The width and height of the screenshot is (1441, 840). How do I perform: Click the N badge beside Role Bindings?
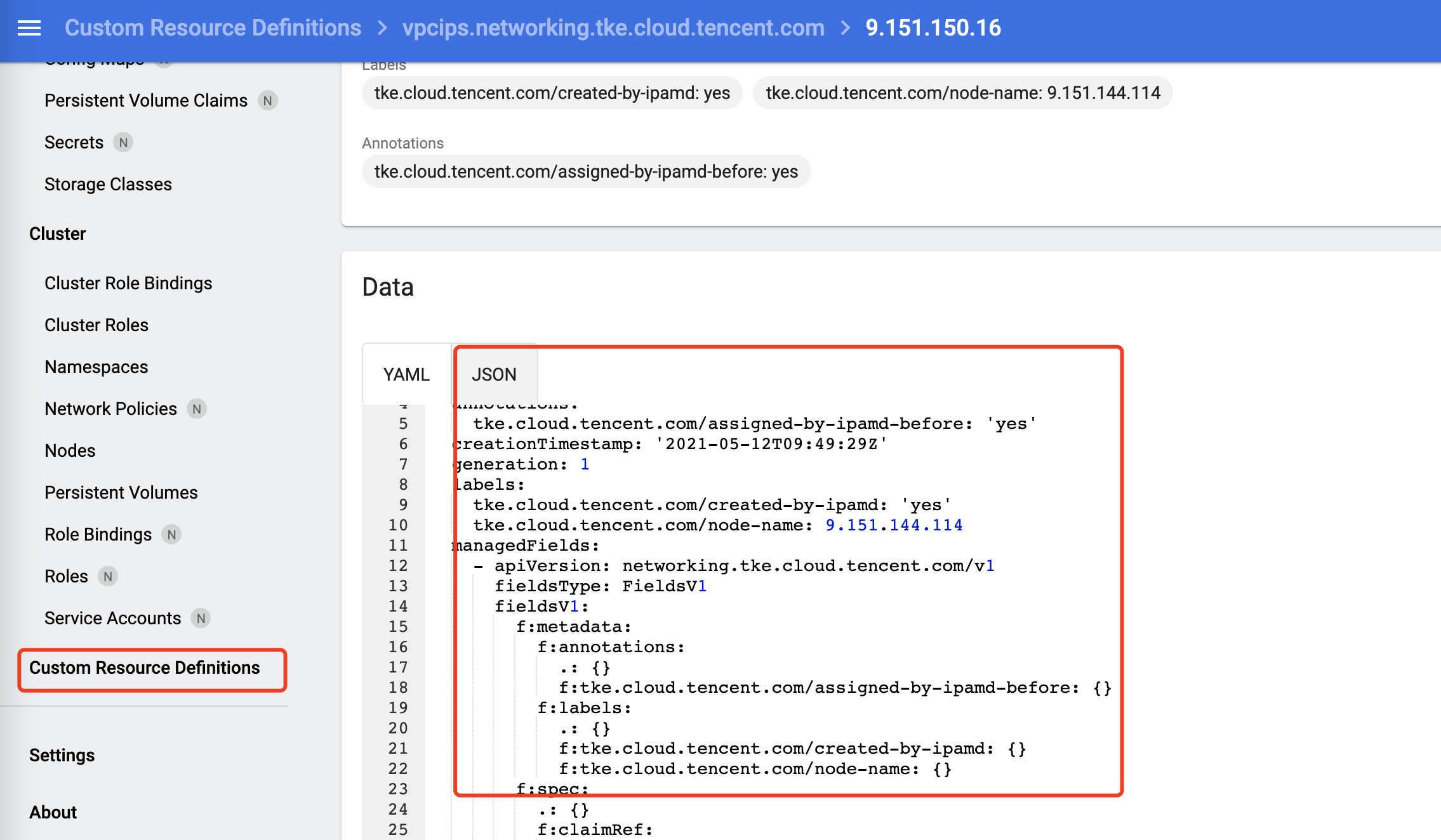pos(171,534)
